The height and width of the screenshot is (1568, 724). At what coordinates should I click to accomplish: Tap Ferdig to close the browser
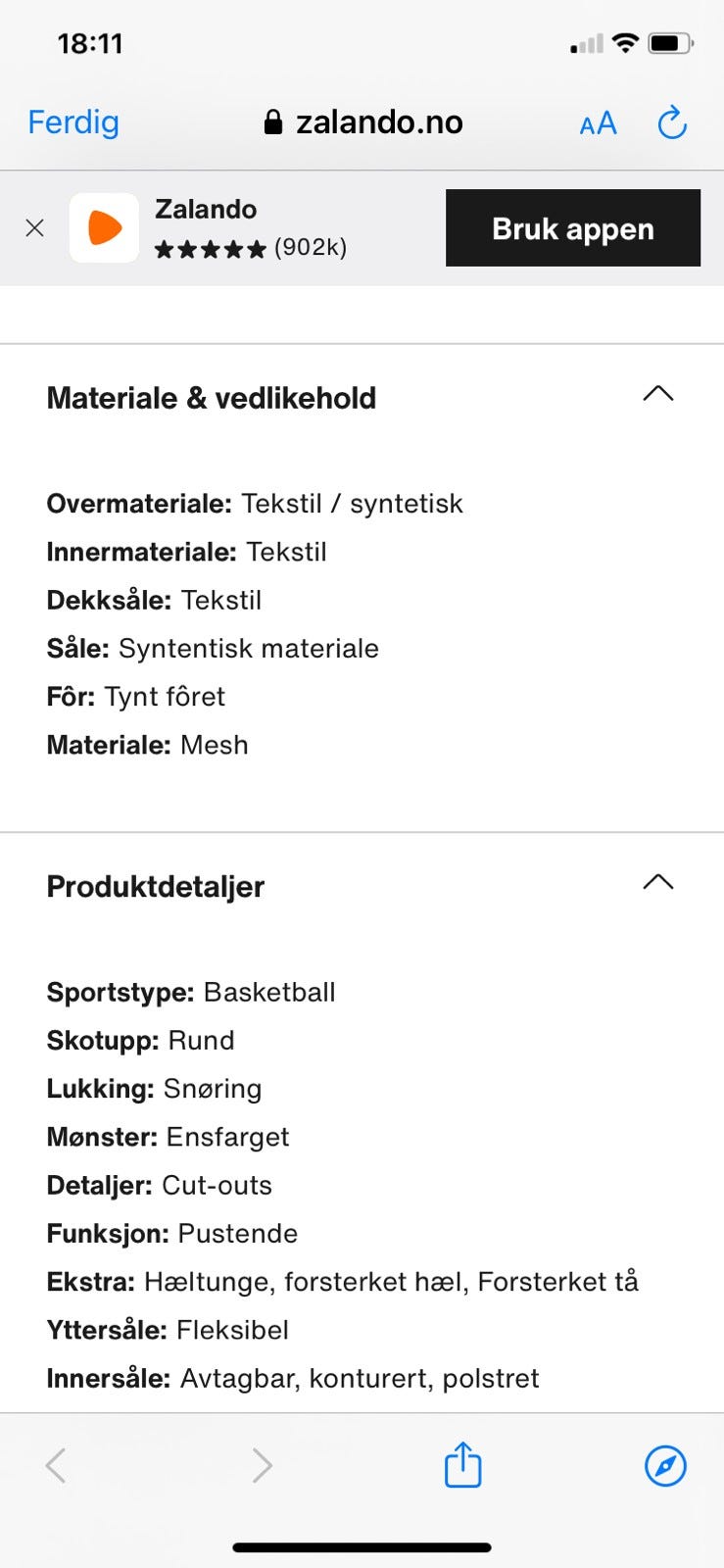coord(73,122)
